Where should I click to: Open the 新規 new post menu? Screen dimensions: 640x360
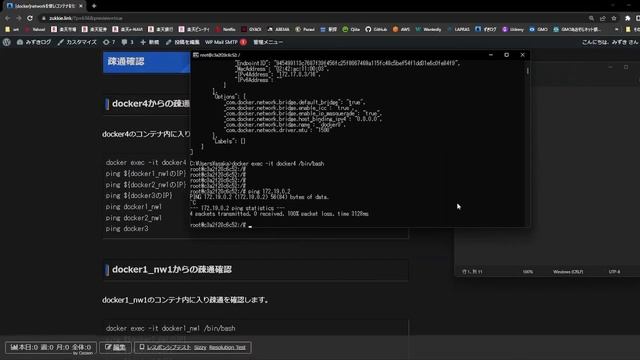(150, 42)
